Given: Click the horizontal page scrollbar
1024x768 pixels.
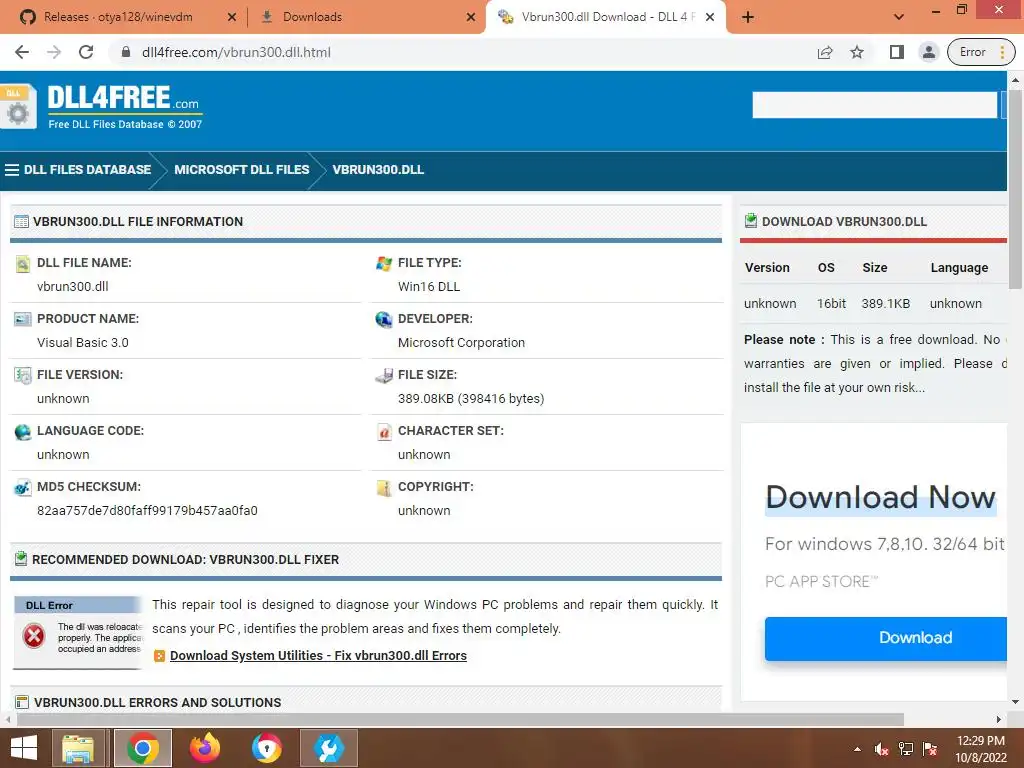Looking at the screenshot, I should 460,719.
